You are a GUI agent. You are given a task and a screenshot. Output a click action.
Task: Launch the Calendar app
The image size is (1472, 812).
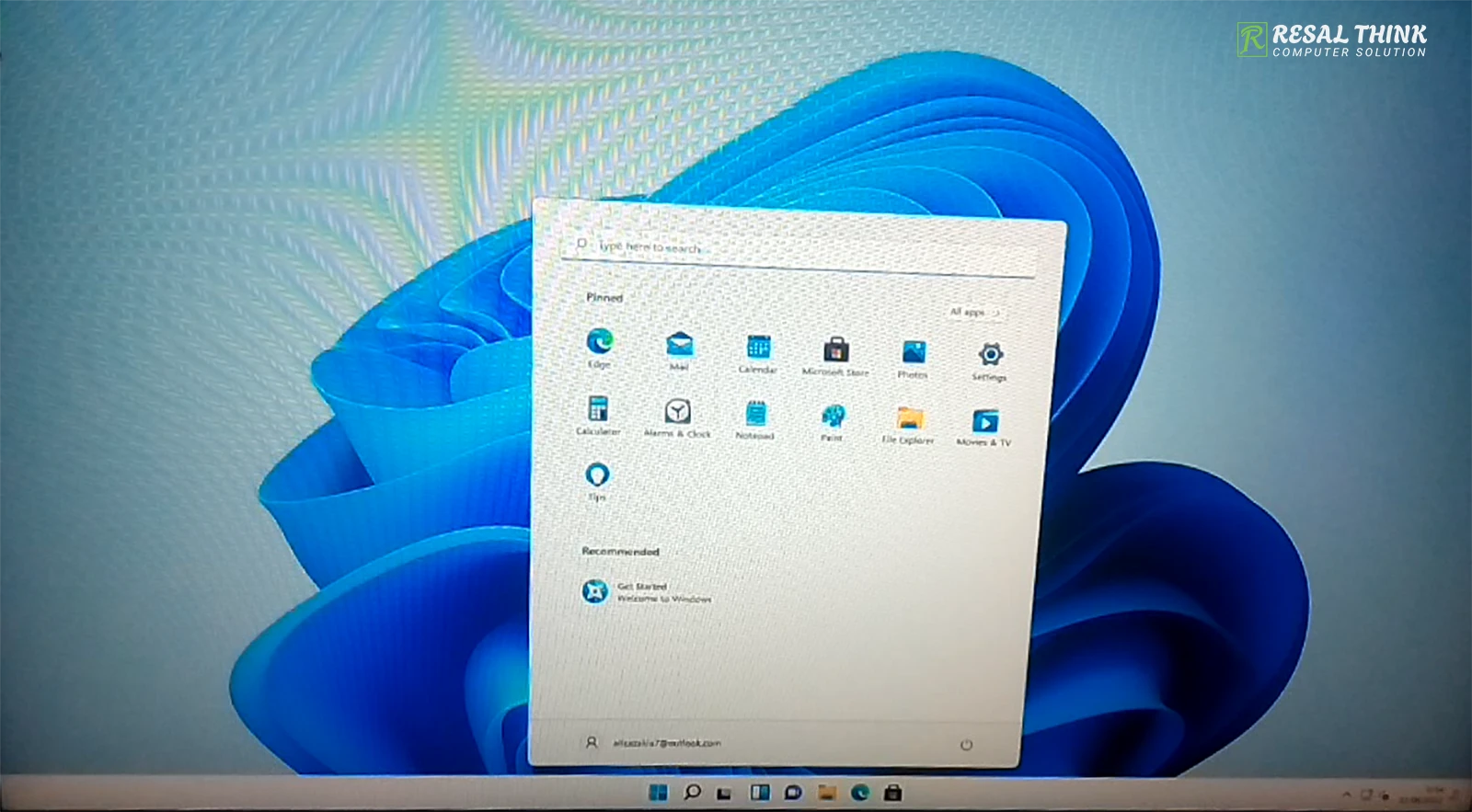click(x=758, y=352)
